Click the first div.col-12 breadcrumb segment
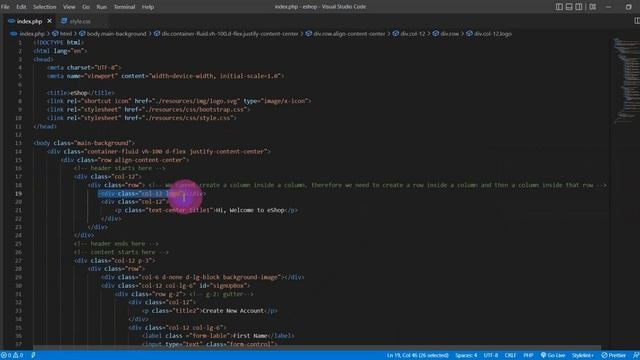The height and width of the screenshot is (360, 640). 413,34
